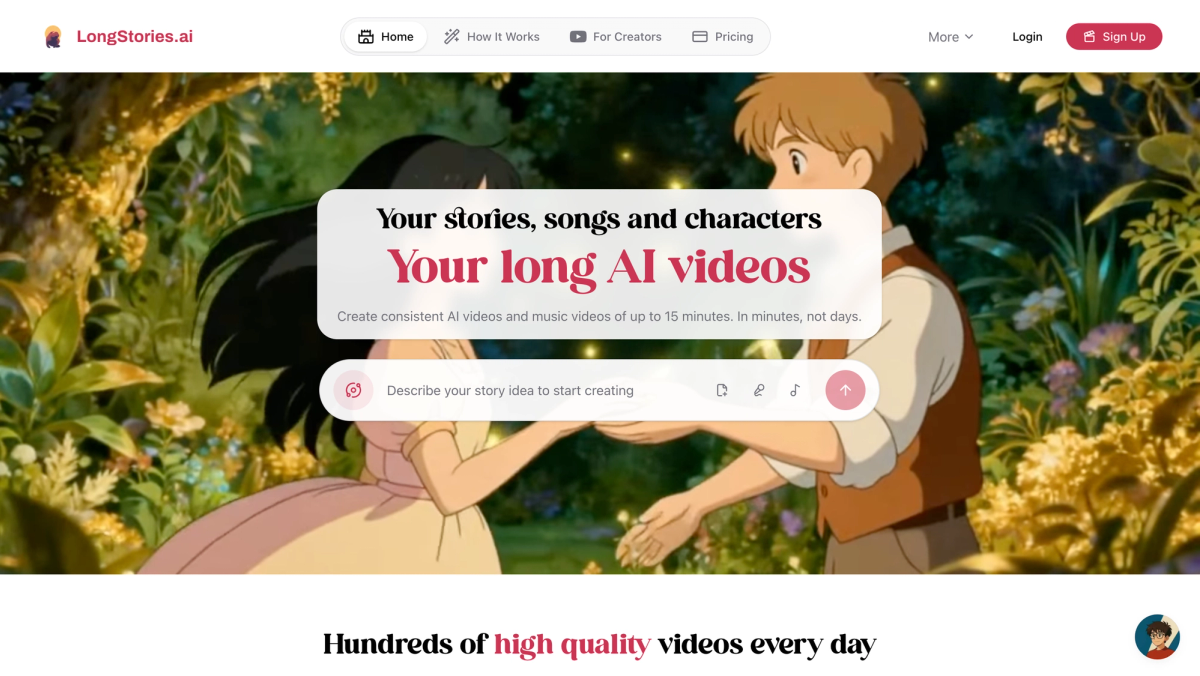Click the link icon in the prompt bar
Image resolution: width=1200 pixels, height=676 pixels.
(759, 390)
